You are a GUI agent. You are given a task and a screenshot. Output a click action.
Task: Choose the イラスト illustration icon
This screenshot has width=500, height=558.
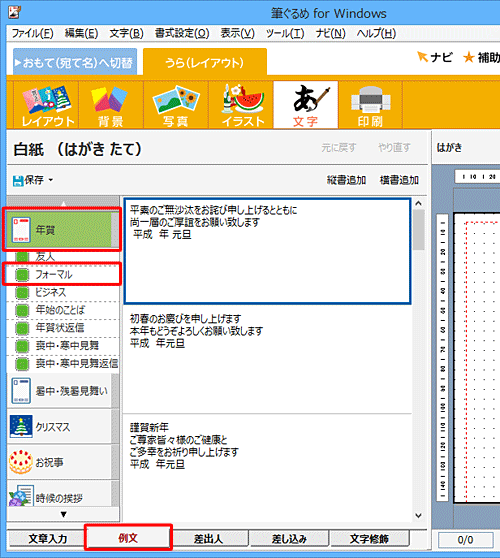point(241,105)
